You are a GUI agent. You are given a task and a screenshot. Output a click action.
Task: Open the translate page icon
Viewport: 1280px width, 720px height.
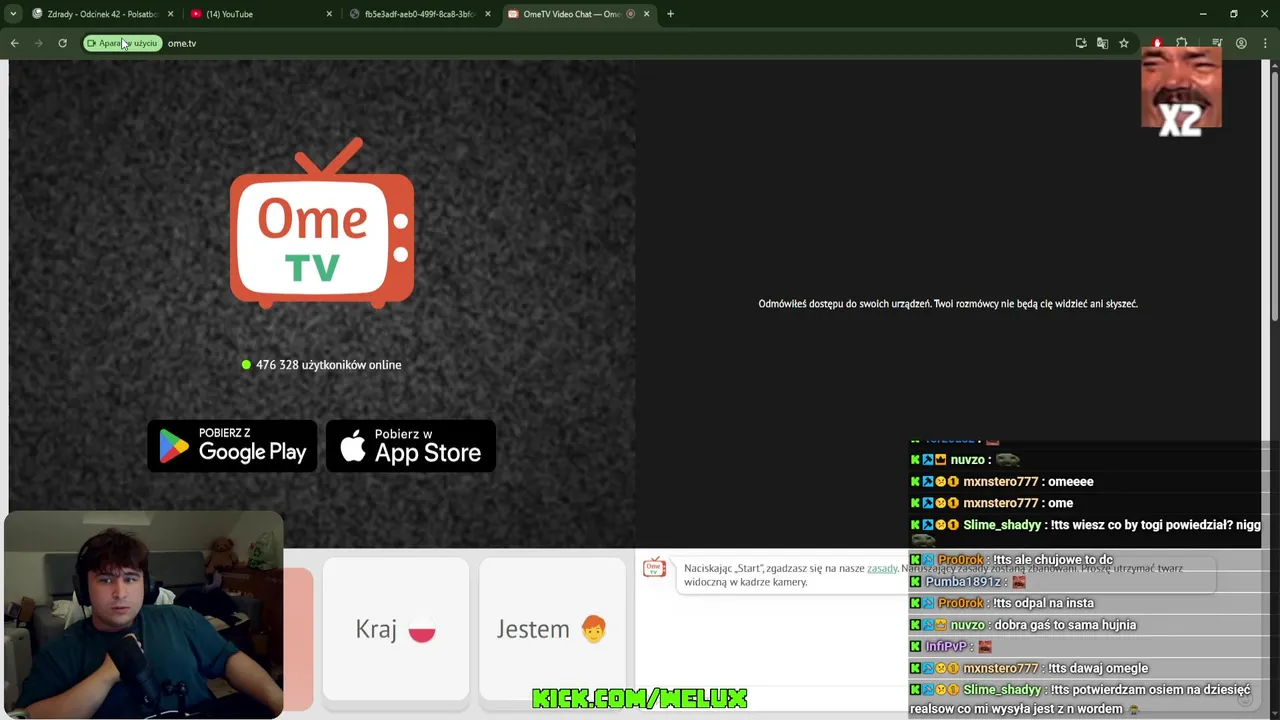(1102, 43)
